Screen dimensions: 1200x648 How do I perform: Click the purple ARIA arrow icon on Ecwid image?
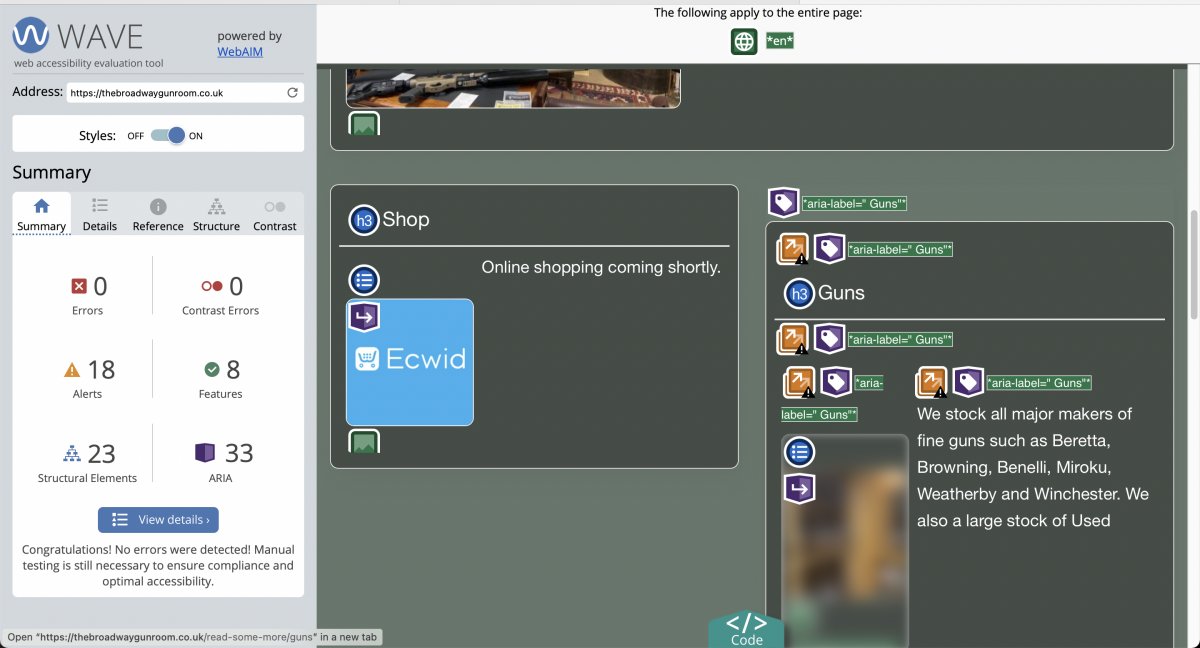point(364,317)
